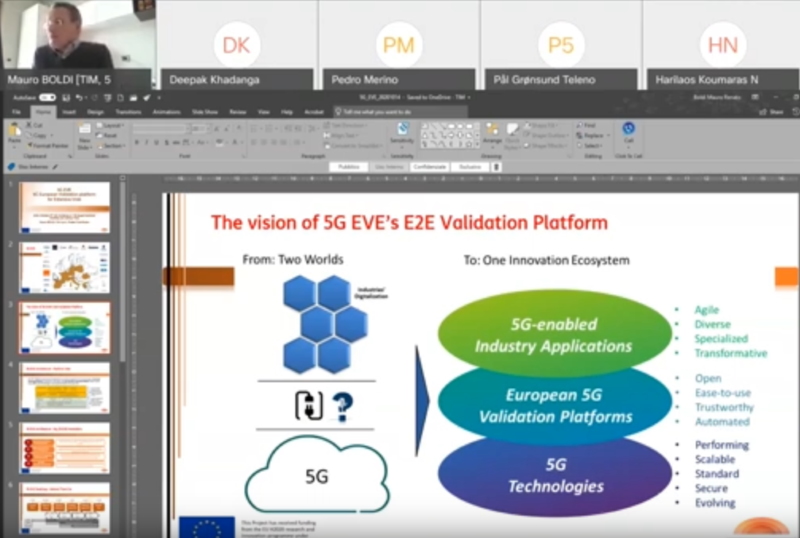Open the Insert ribbon tab
The width and height of the screenshot is (800, 538).
pyautogui.click(x=69, y=112)
